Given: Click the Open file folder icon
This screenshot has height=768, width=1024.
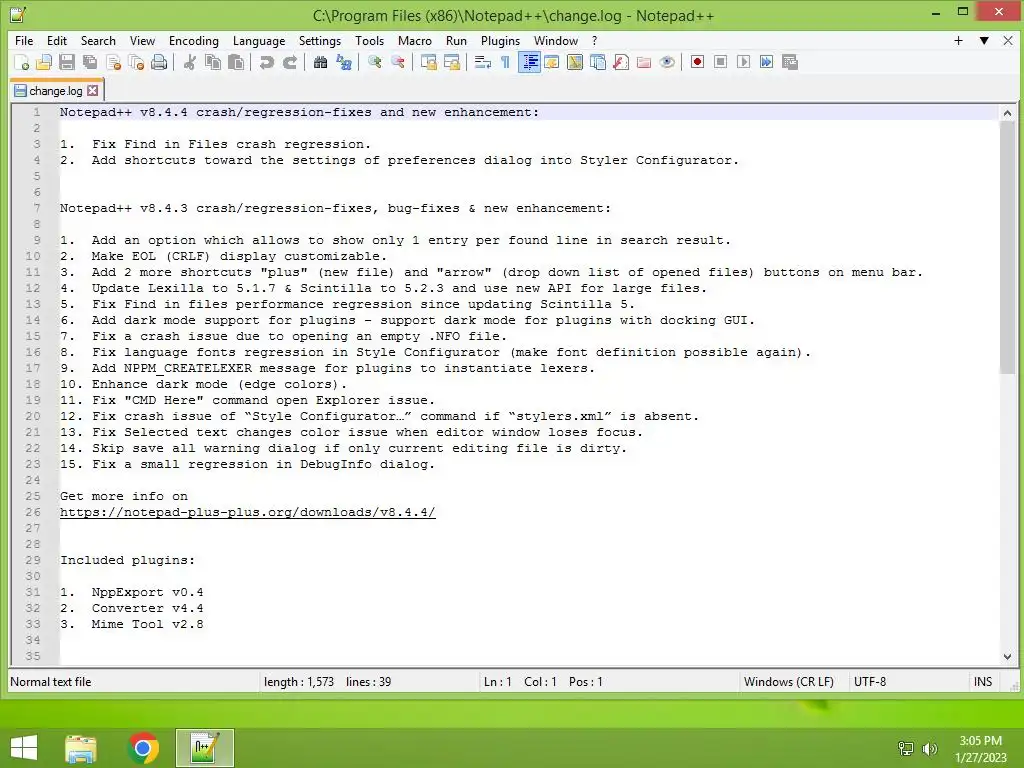Looking at the screenshot, I should 44,62.
